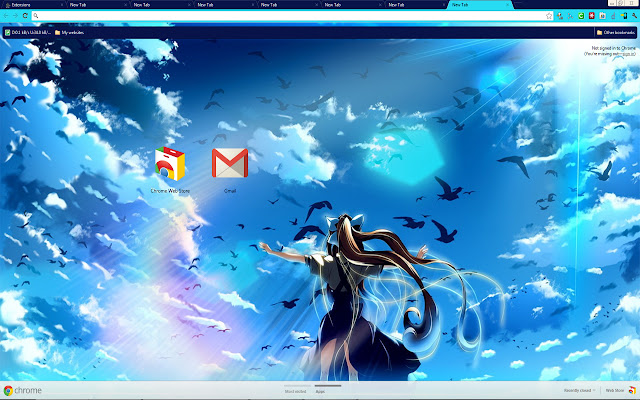This screenshot has height=400, width=640.
Task: Click the red extension icon with white mark
Action: tap(591, 16)
